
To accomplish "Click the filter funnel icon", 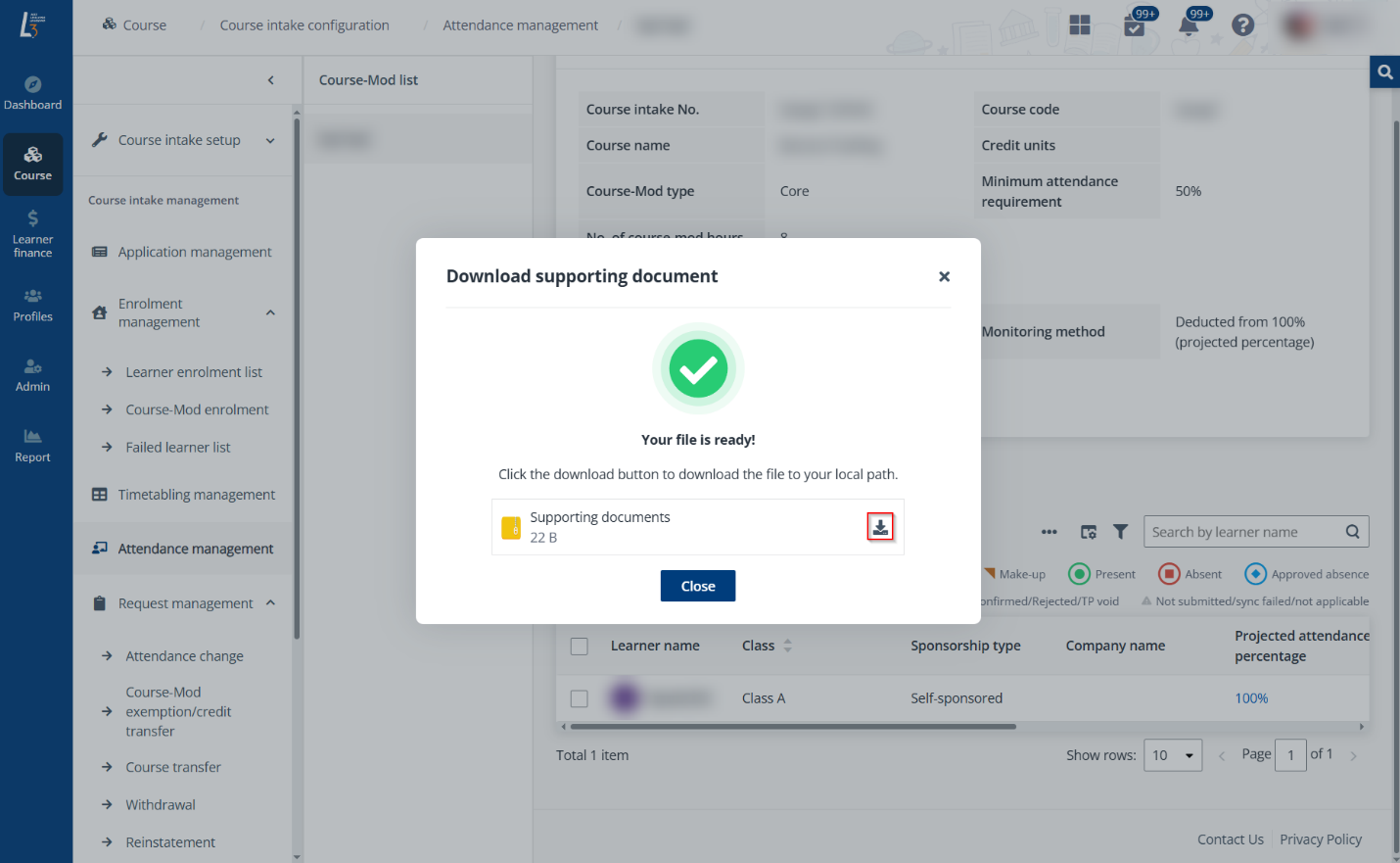I will [1120, 532].
